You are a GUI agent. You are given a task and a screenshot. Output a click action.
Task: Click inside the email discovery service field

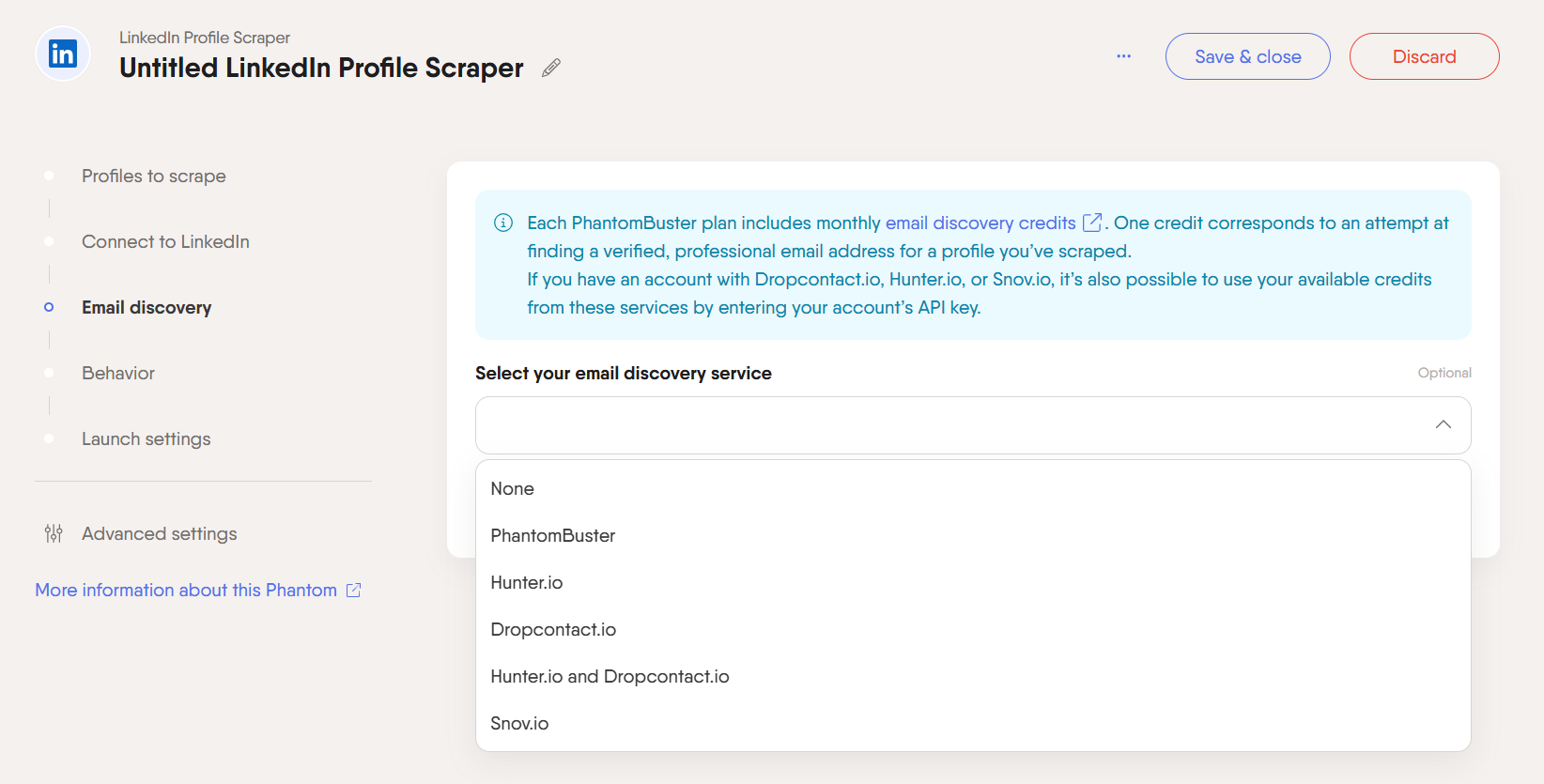[939, 424]
